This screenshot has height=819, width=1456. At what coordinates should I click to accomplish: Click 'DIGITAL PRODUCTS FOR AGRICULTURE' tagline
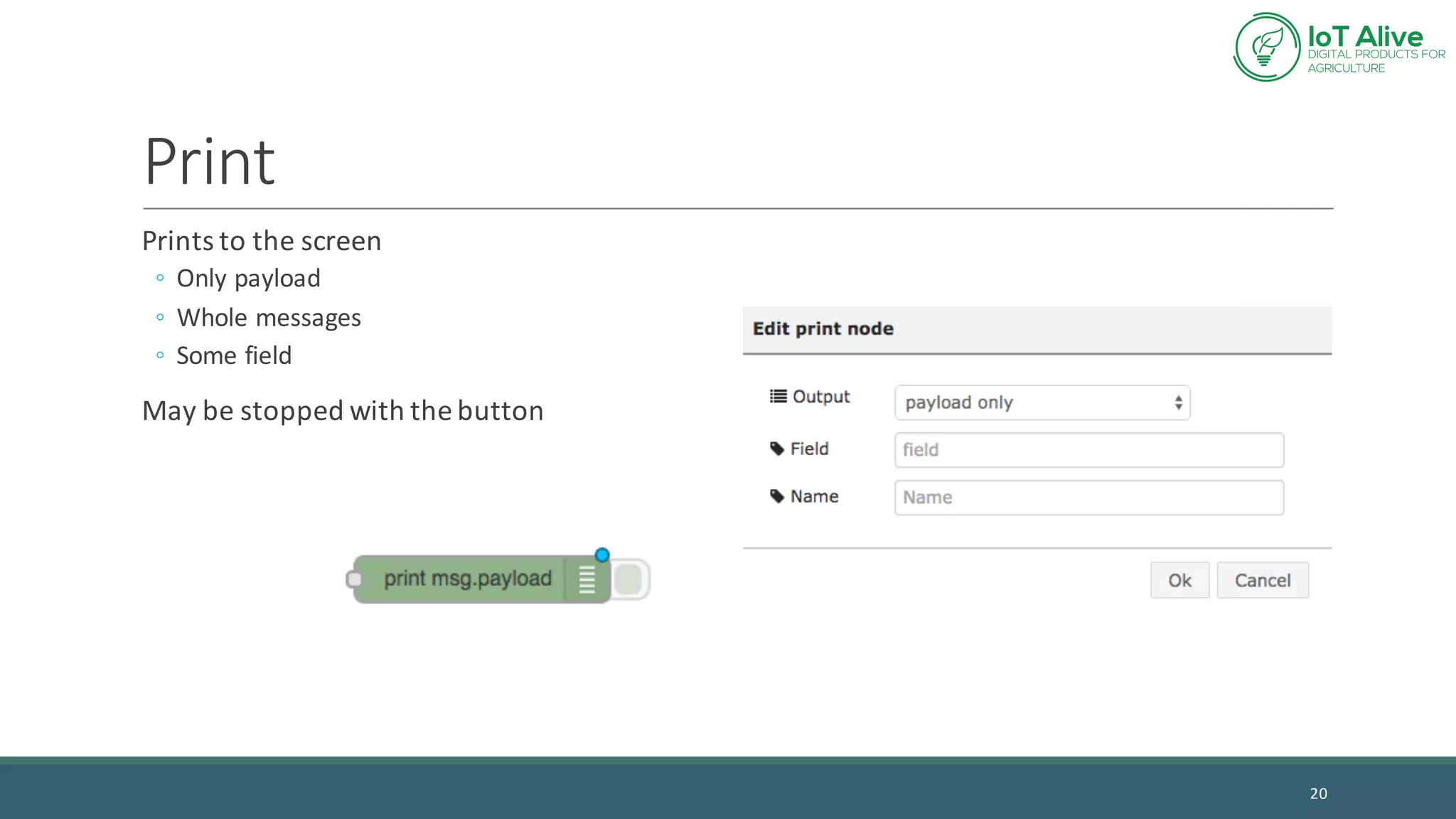1376,61
